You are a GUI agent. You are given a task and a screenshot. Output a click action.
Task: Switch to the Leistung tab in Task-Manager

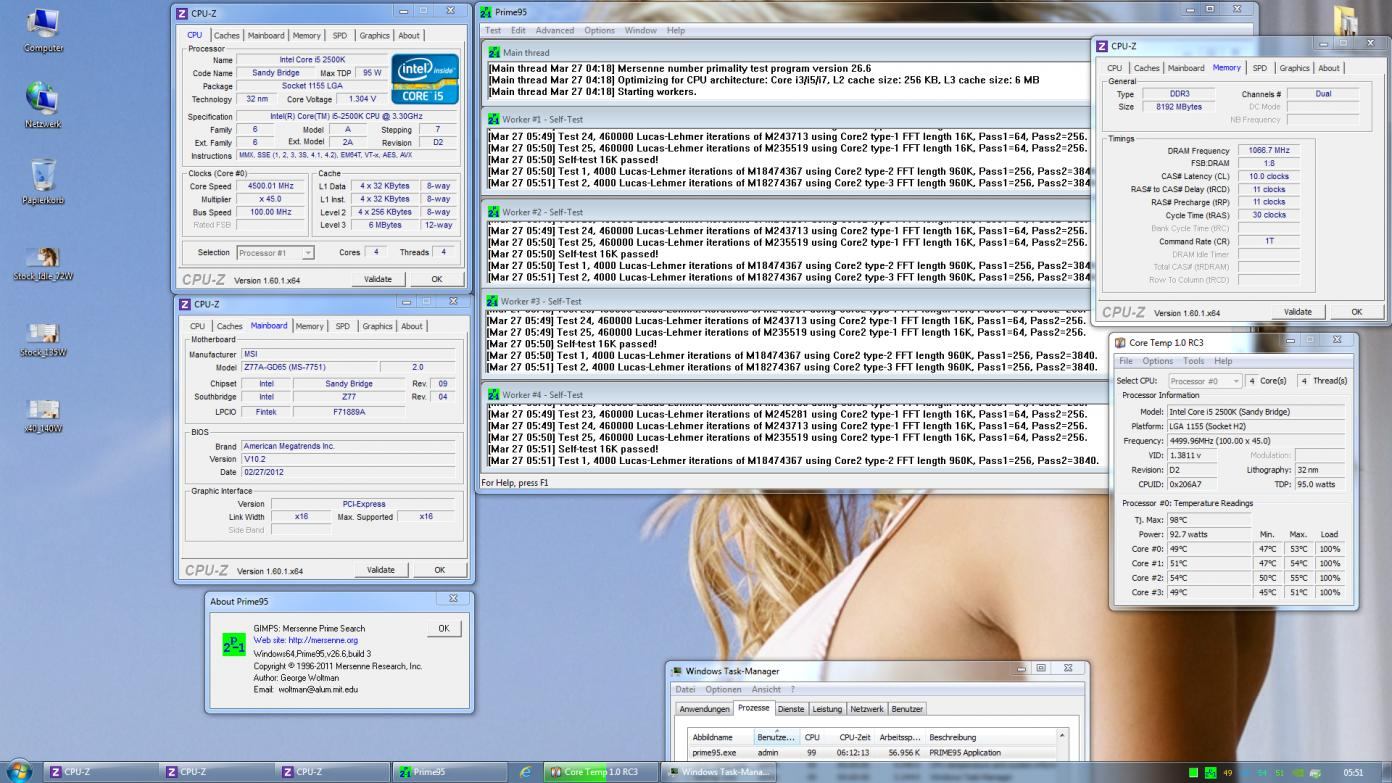(x=827, y=708)
